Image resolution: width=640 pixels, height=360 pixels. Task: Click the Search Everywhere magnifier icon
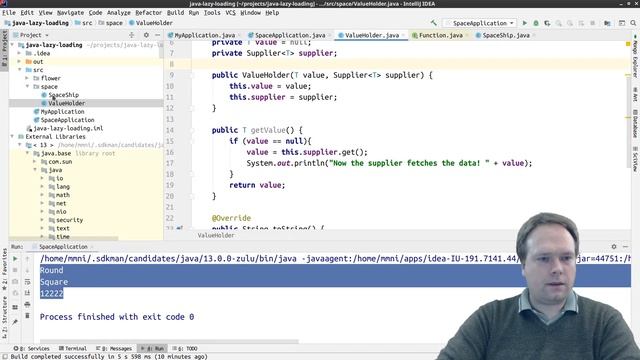click(x=633, y=23)
